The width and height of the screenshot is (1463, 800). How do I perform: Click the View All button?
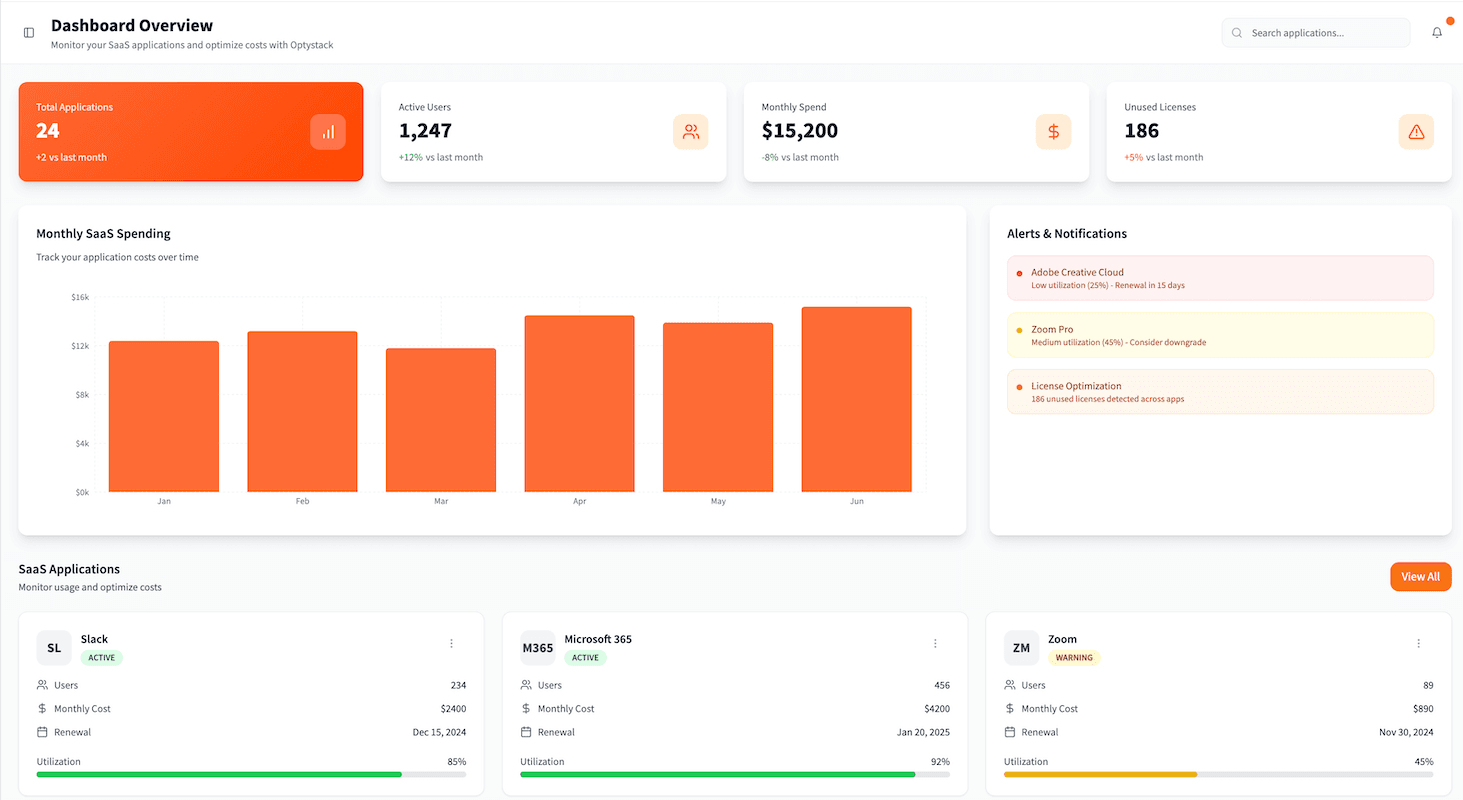tap(1420, 576)
